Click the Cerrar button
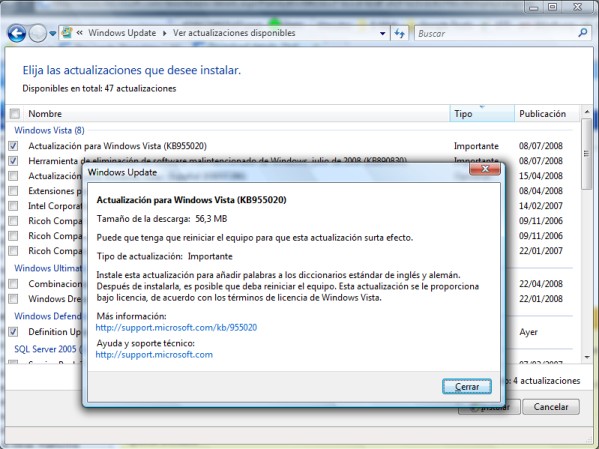This screenshot has width=599, height=449. [467, 387]
